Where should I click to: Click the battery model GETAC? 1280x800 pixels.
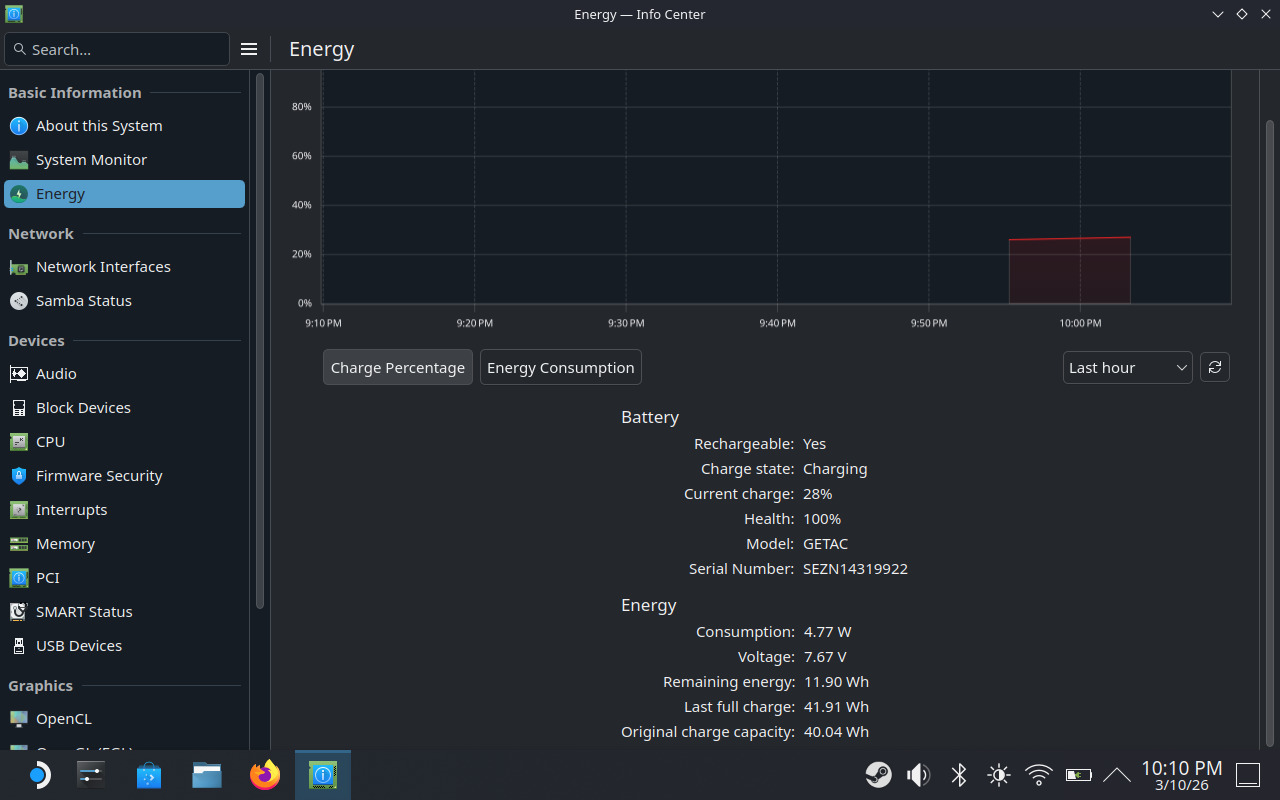(x=825, y=544)
